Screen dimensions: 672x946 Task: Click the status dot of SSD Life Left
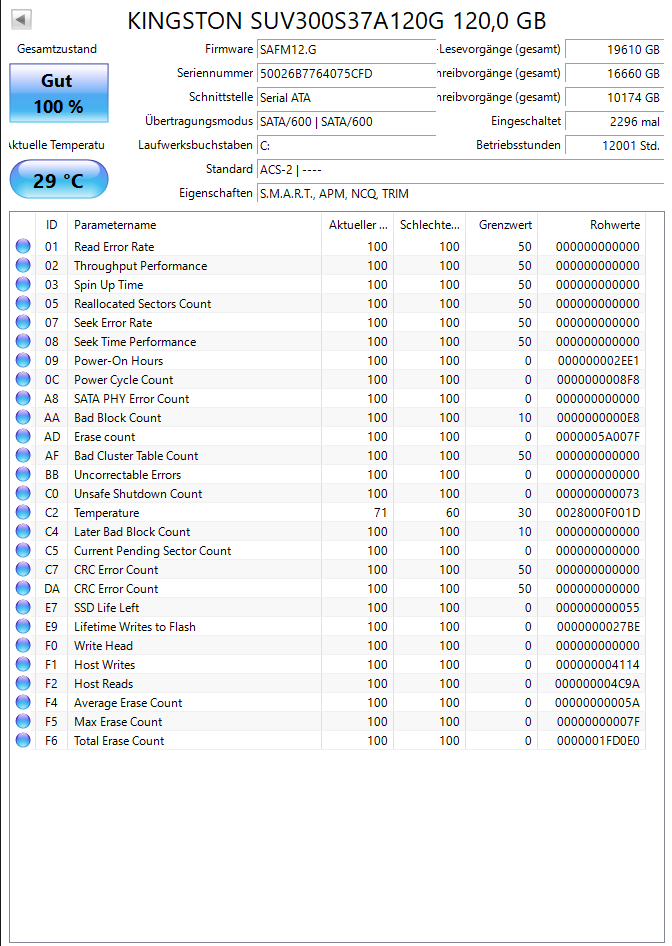click(x=23, y=608)
